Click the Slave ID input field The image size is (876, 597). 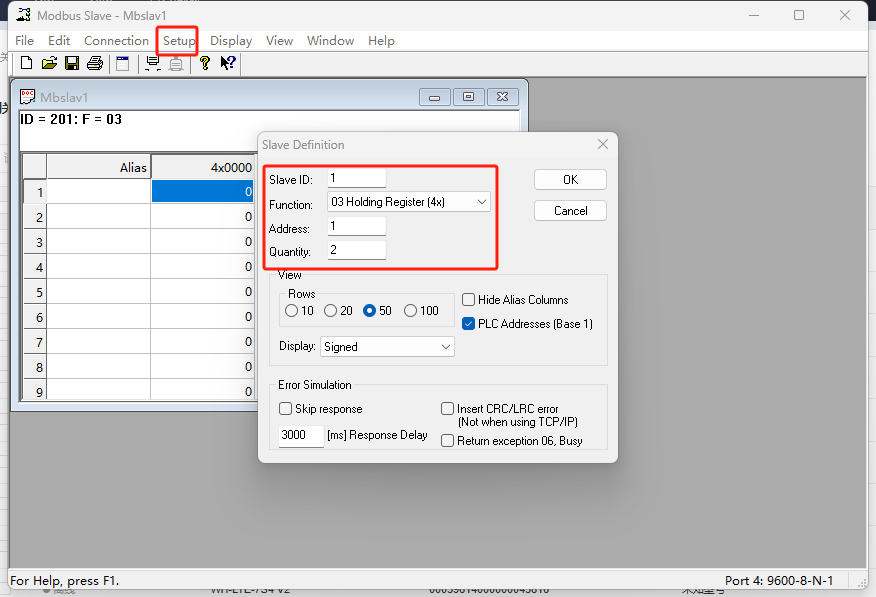point(356,179)
